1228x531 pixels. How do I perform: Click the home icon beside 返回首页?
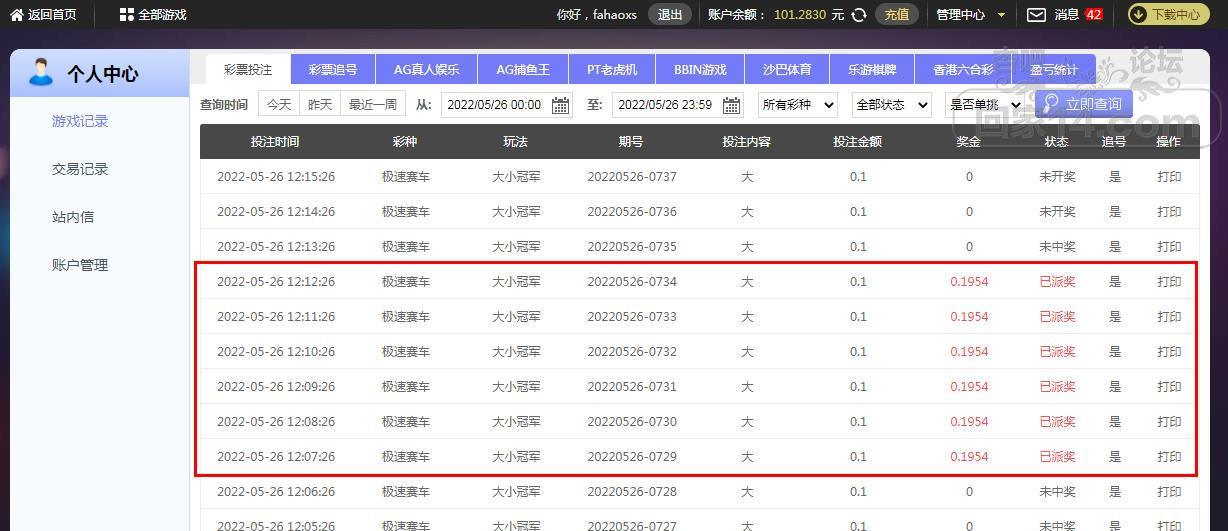pos(16,15)
